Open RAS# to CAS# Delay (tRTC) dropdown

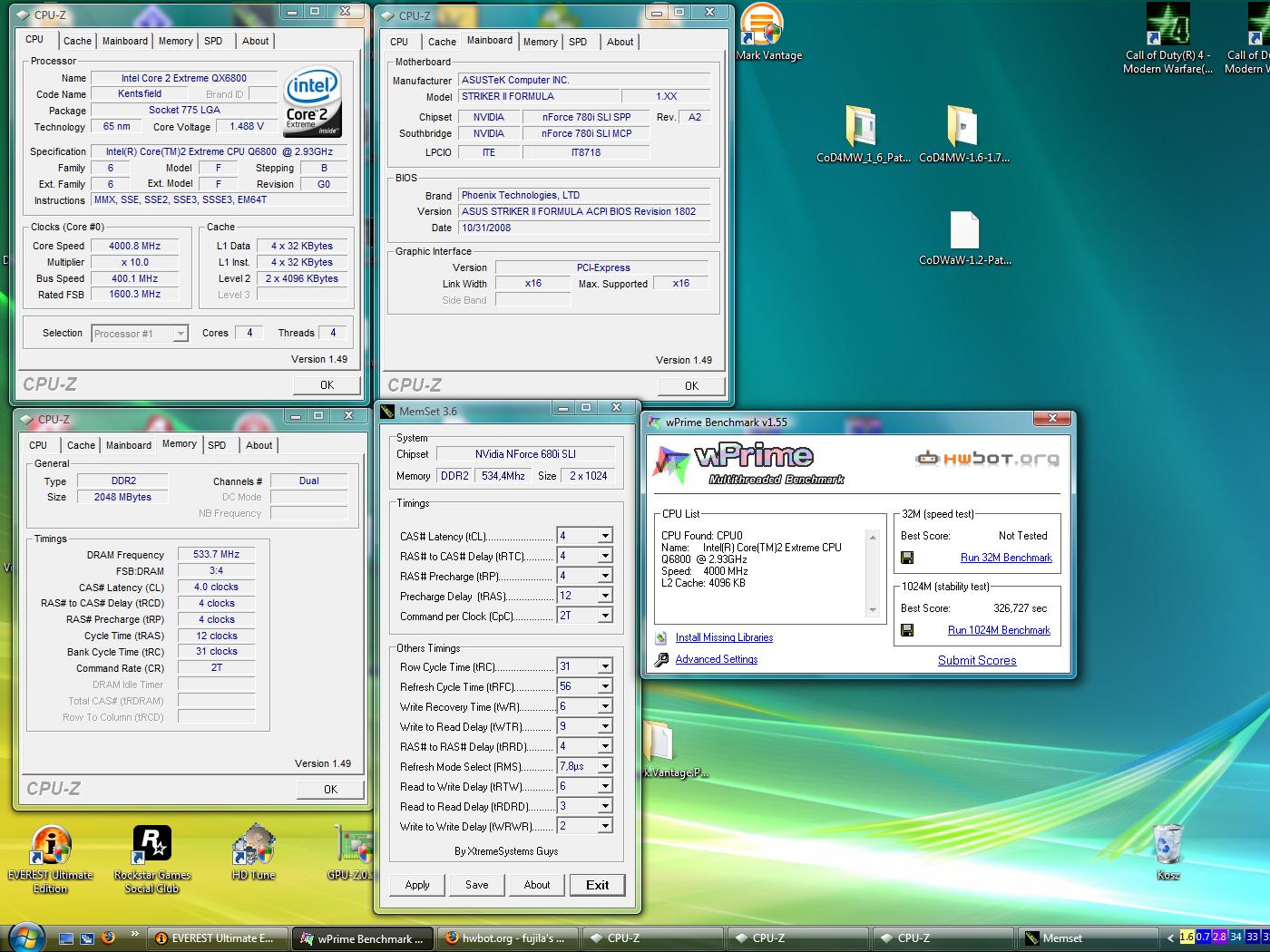pos(605,556)
